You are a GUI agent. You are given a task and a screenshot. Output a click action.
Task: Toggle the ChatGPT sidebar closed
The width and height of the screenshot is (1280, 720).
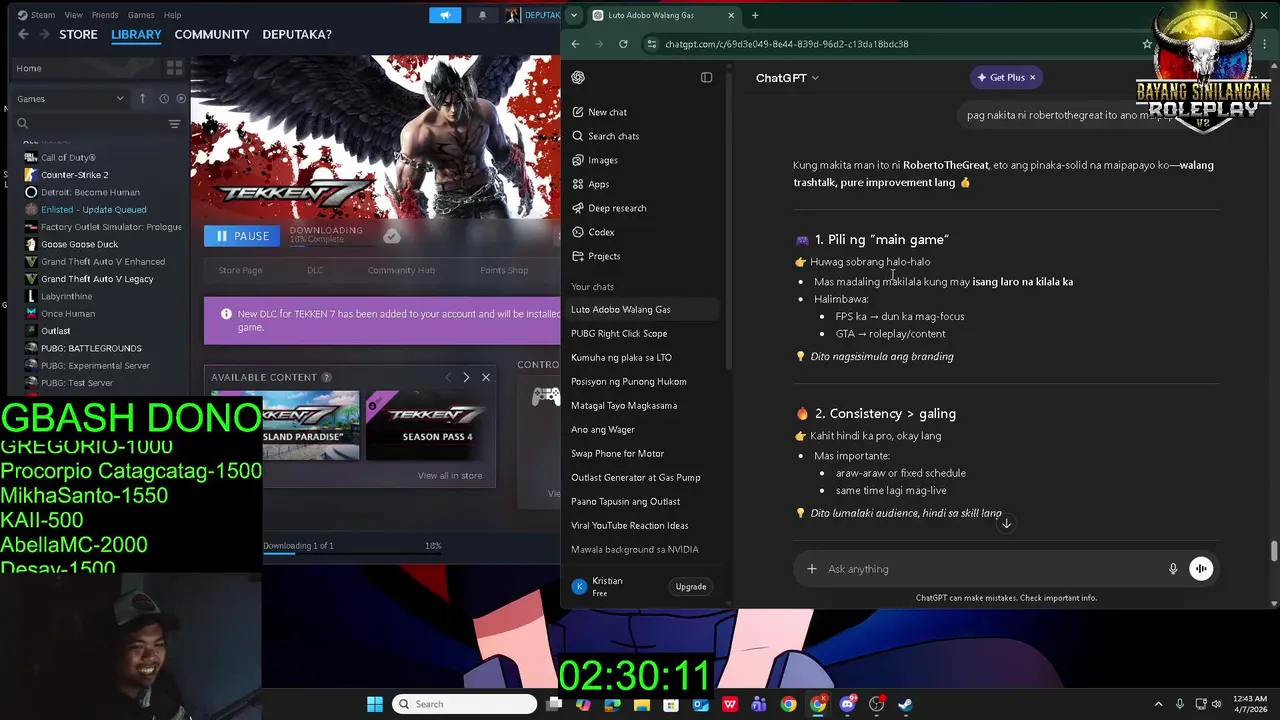[x=706, y=77]
